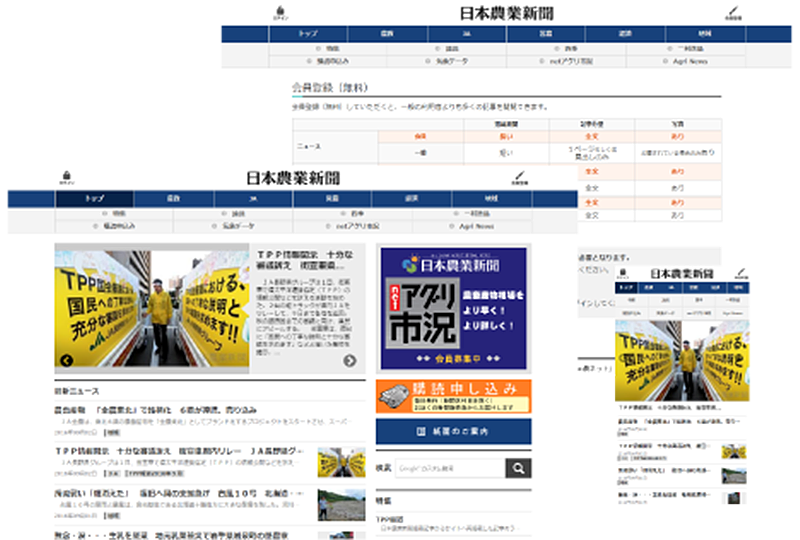
Task: Click the blue 紙面のご案内 button
Action: pos(454,431)
